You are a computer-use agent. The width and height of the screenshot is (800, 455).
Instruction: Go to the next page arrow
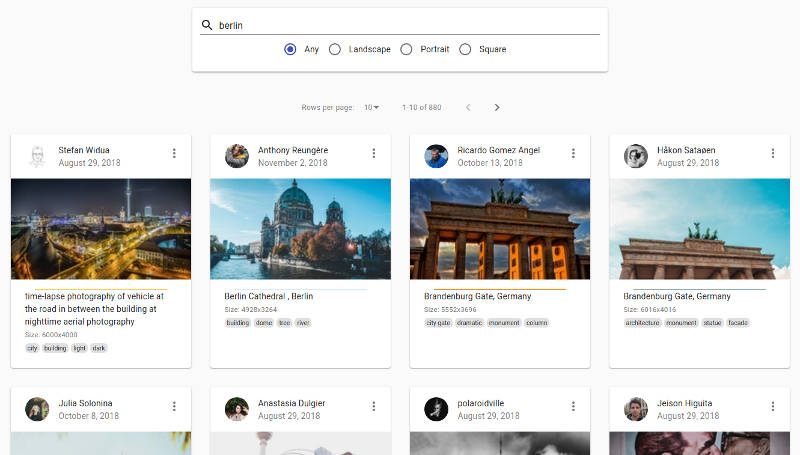(x=497, y=107)
